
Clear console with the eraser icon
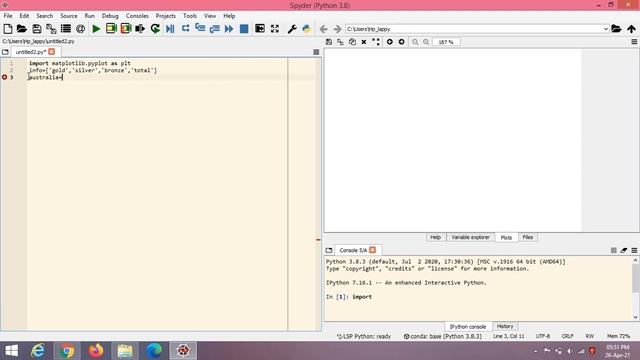click(624, 250)
